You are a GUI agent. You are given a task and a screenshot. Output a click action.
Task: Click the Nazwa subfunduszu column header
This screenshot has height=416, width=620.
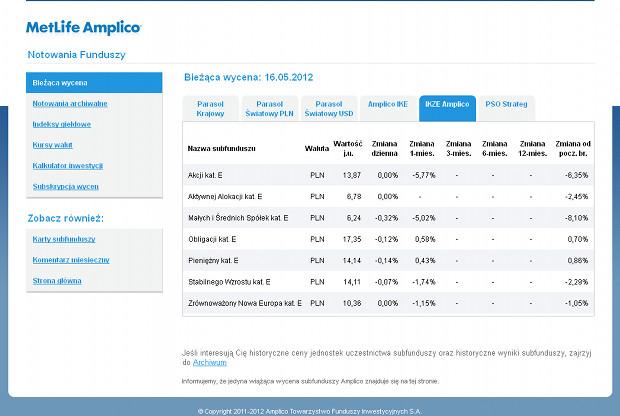tap(221, 149)
